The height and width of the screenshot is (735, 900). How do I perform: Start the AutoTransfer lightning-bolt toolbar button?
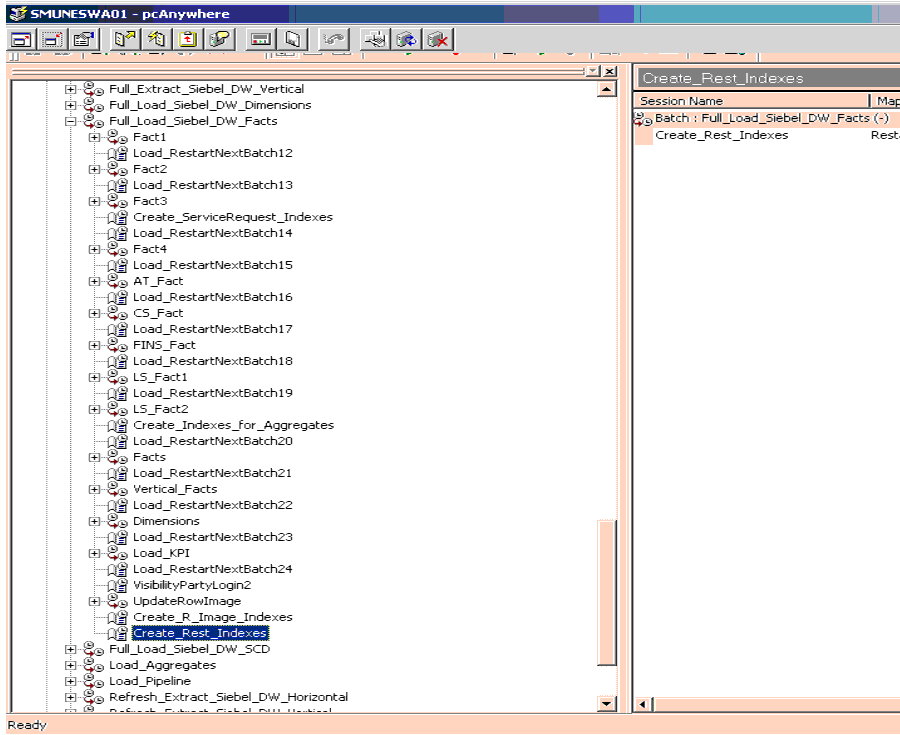coord(157,40)
